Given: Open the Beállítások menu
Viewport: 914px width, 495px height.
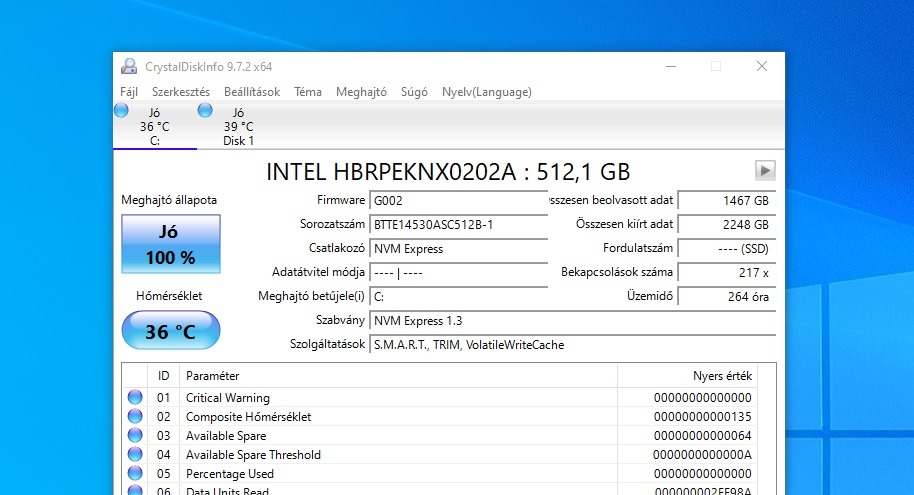Looking at the screenshot, I should click(x=252, y=92).
